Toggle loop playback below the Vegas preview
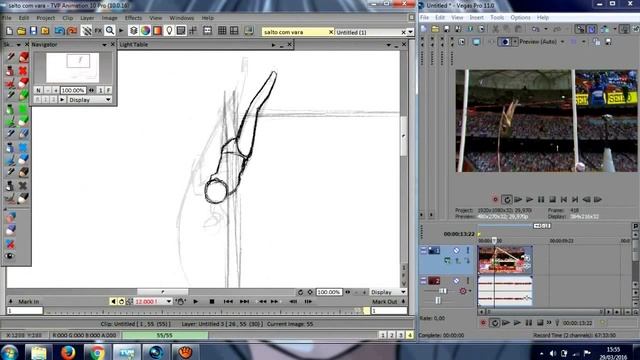The height and width of the screenshot is (360, 640). pos(507,200)
